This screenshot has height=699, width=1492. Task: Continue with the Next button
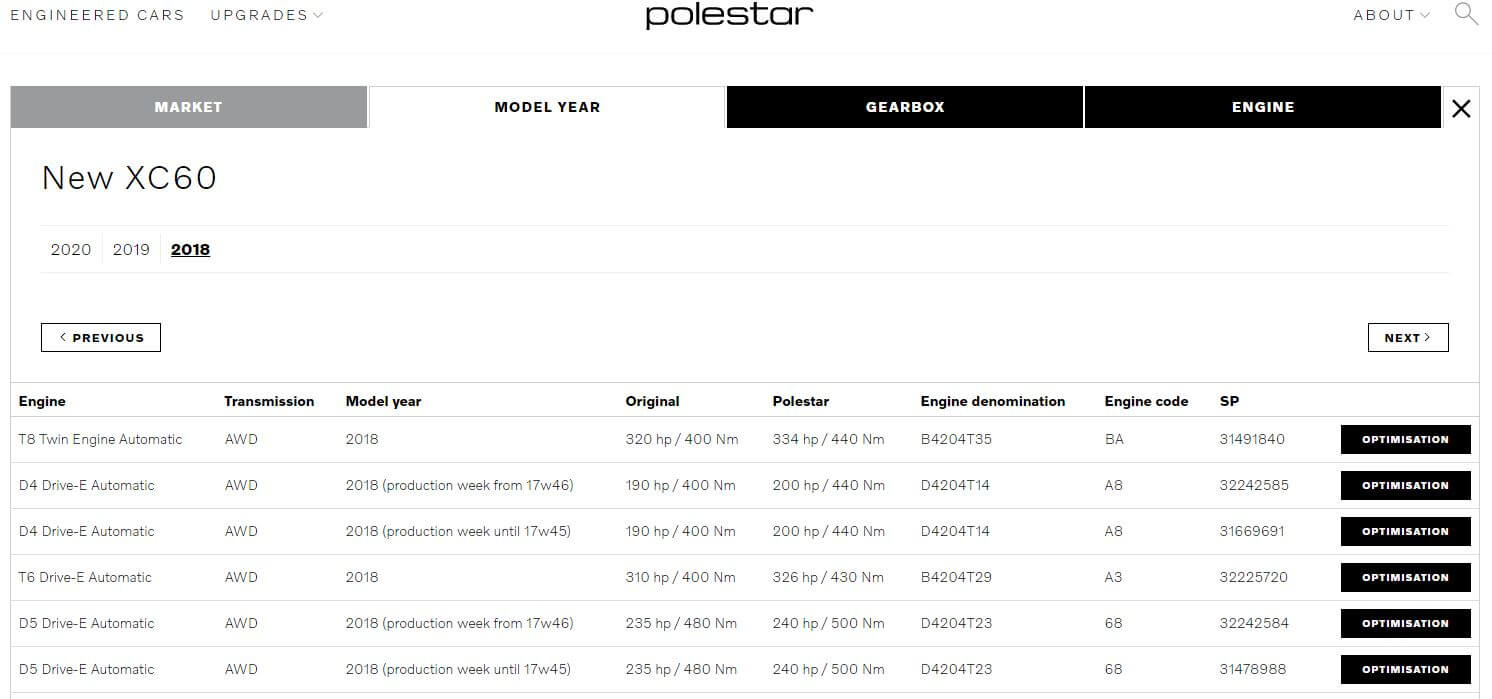1408,338
